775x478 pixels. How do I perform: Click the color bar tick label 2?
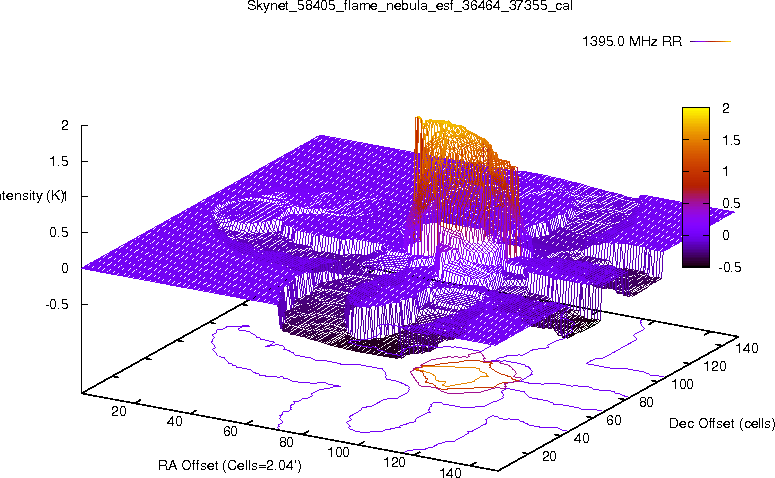coord(726,108)
